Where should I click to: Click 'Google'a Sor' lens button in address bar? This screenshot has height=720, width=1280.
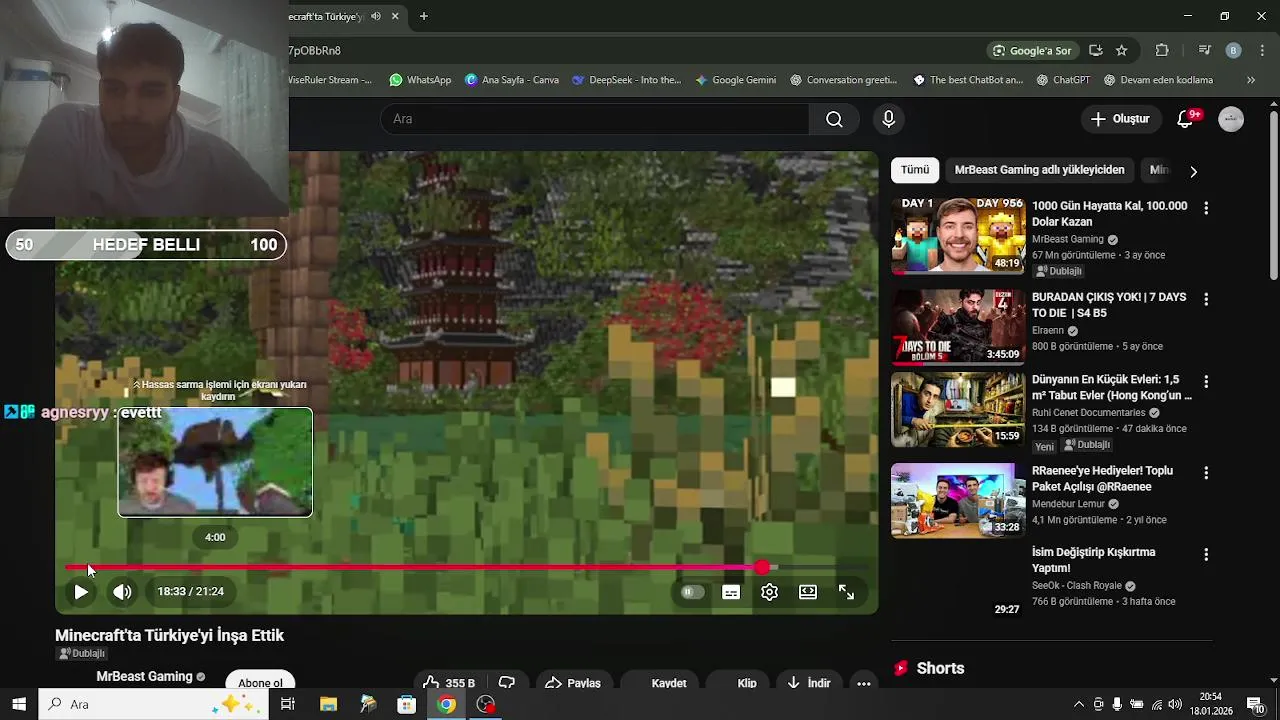click(x=1031, y=51)
